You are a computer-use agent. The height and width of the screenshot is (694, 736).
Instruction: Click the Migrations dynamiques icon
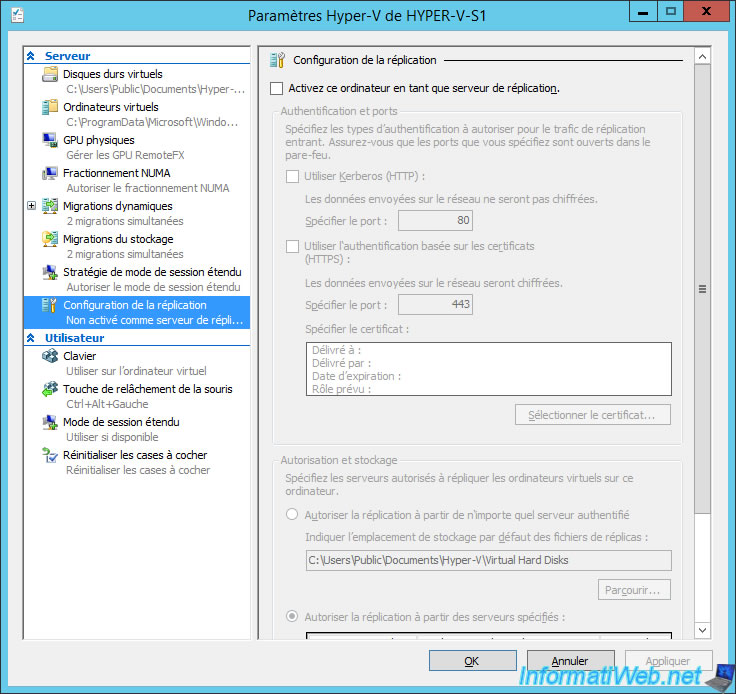[x=50, y=206]
